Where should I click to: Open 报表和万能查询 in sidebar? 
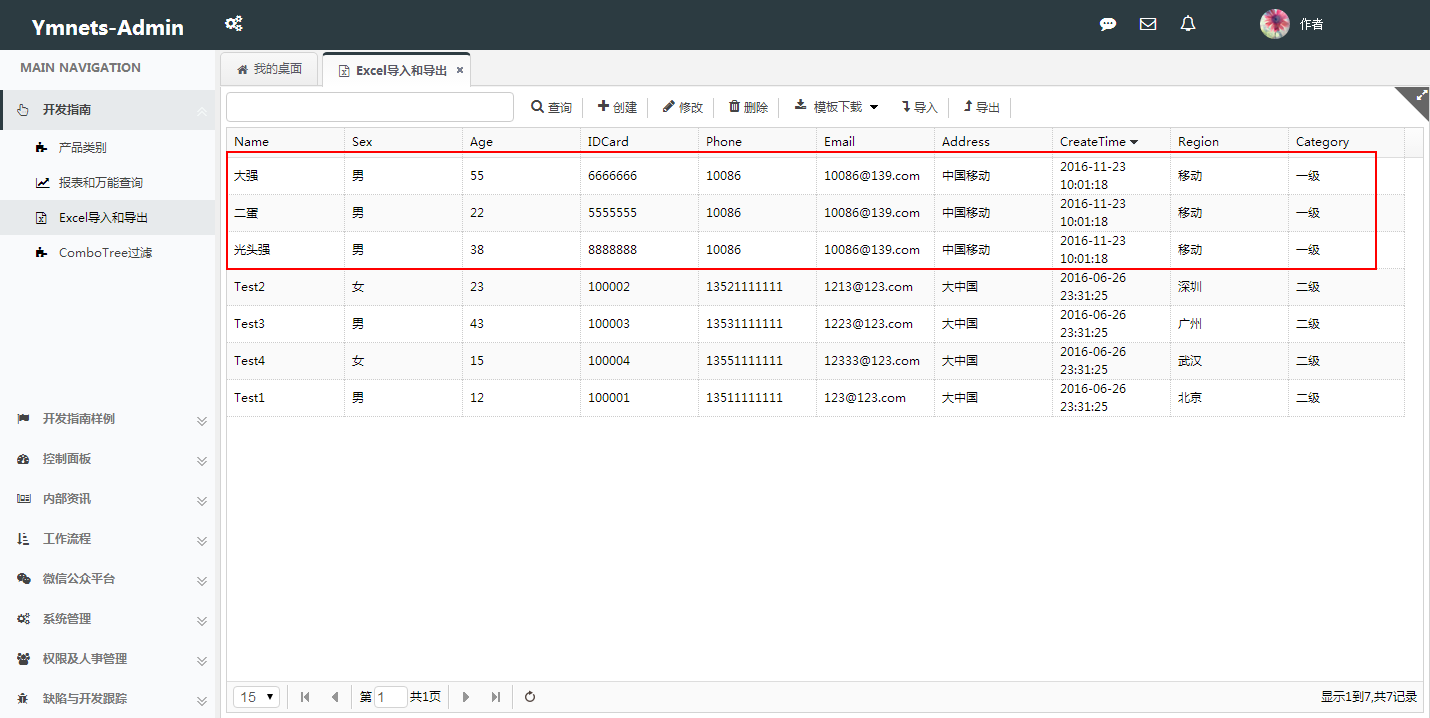pyautogui.click(x=108, y=183)
